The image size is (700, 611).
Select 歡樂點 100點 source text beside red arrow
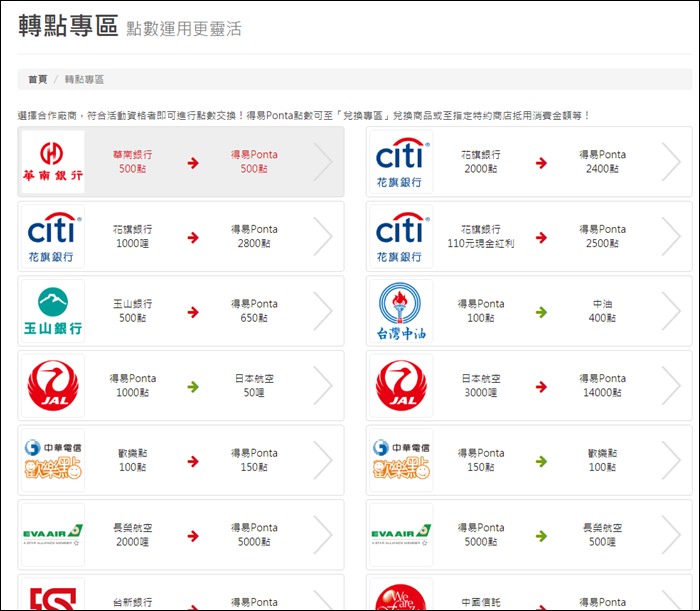pyautogui.click(x=133, y=460)
